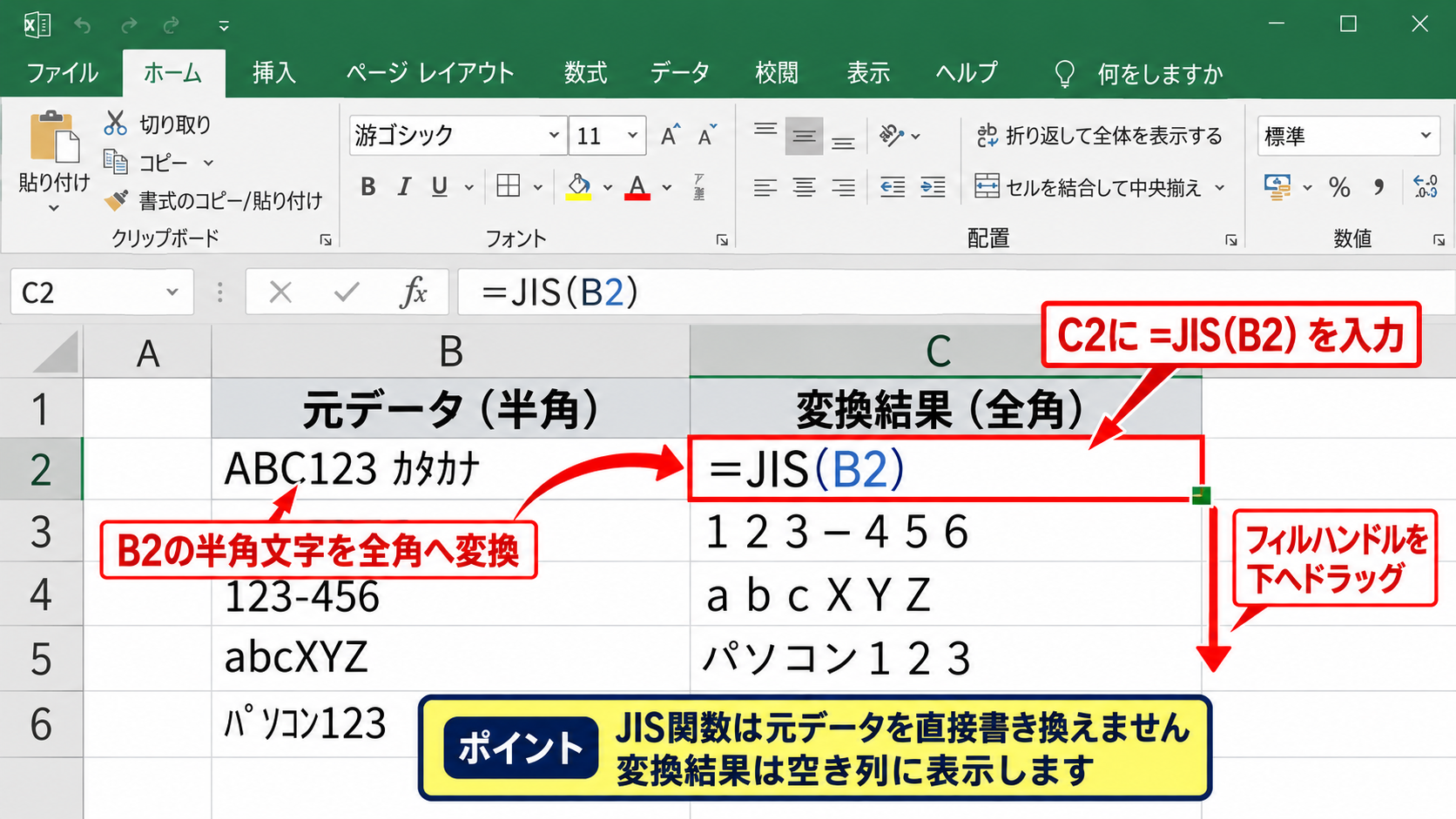Increase font size with large A icon
The width and height of the screenshot is (1456, 819).
point(670,136)
